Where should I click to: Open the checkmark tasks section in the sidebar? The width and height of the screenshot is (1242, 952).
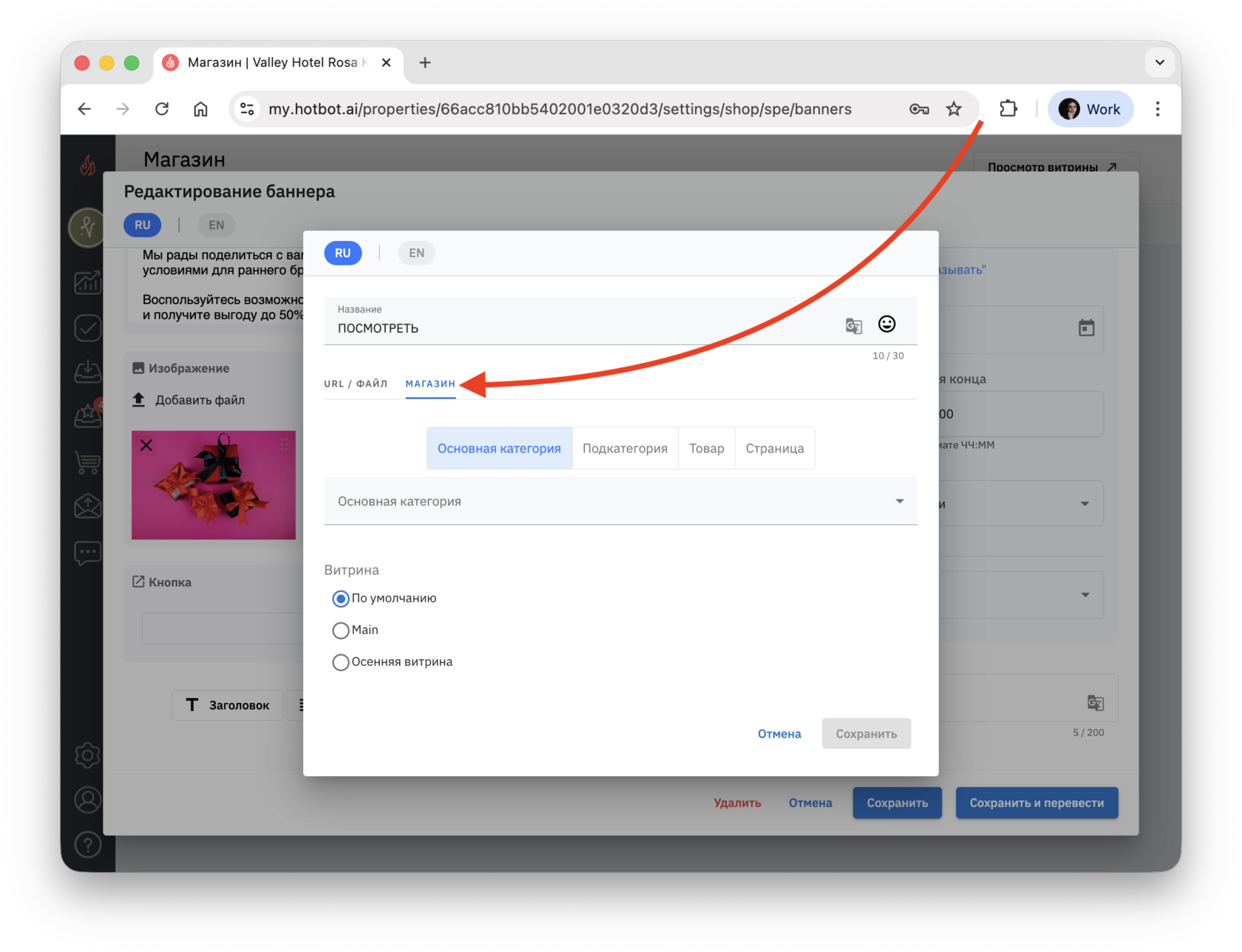[x=88, y=327]
